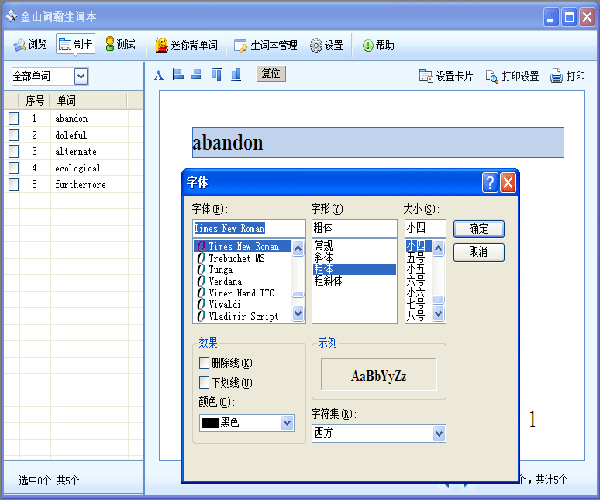Screen dimensions: 600x500
Task: Click the align-left icon in card toolbar
Action: [x=178, y=74]
